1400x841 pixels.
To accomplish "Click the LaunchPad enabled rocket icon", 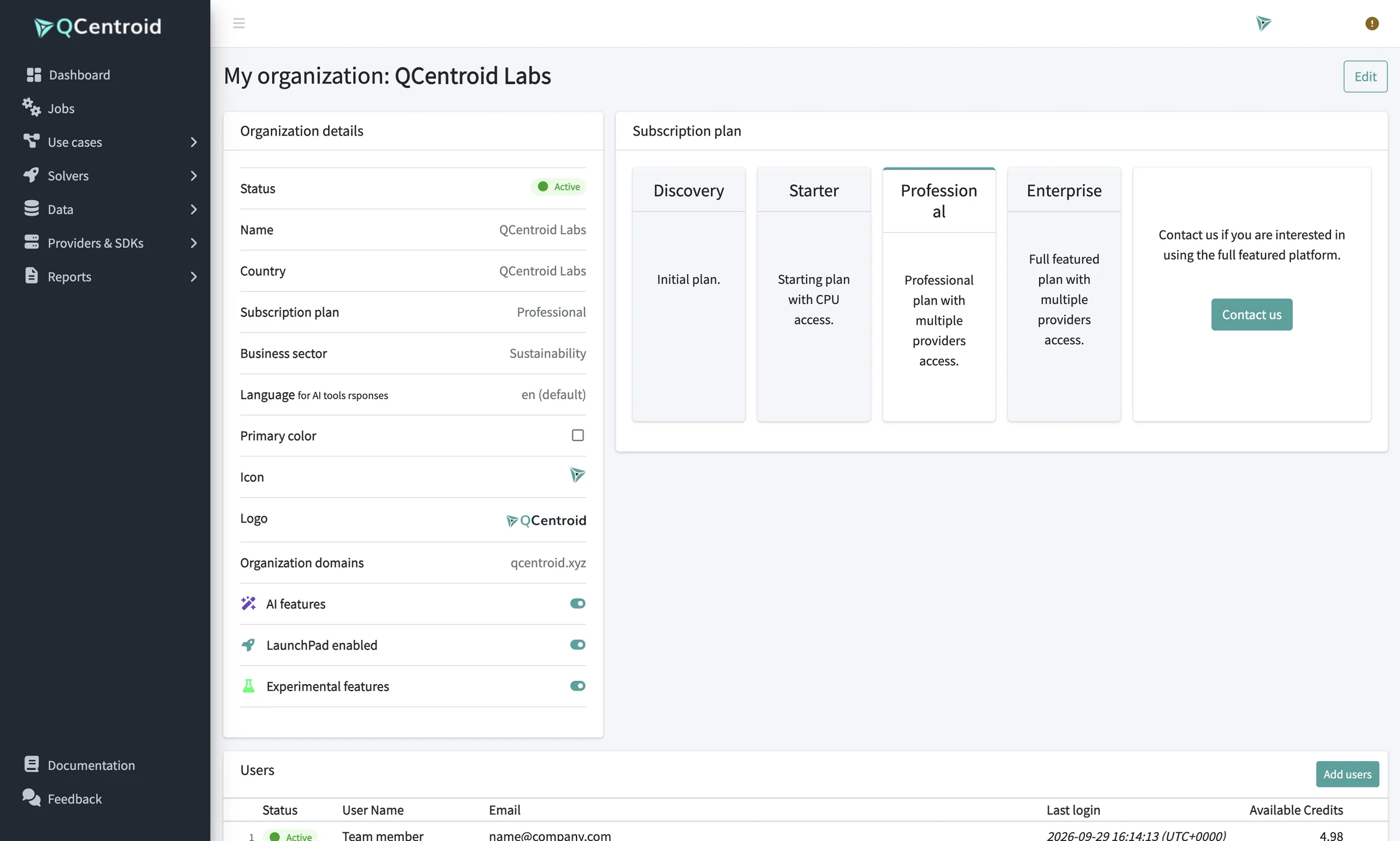I will tap(248, 644).
